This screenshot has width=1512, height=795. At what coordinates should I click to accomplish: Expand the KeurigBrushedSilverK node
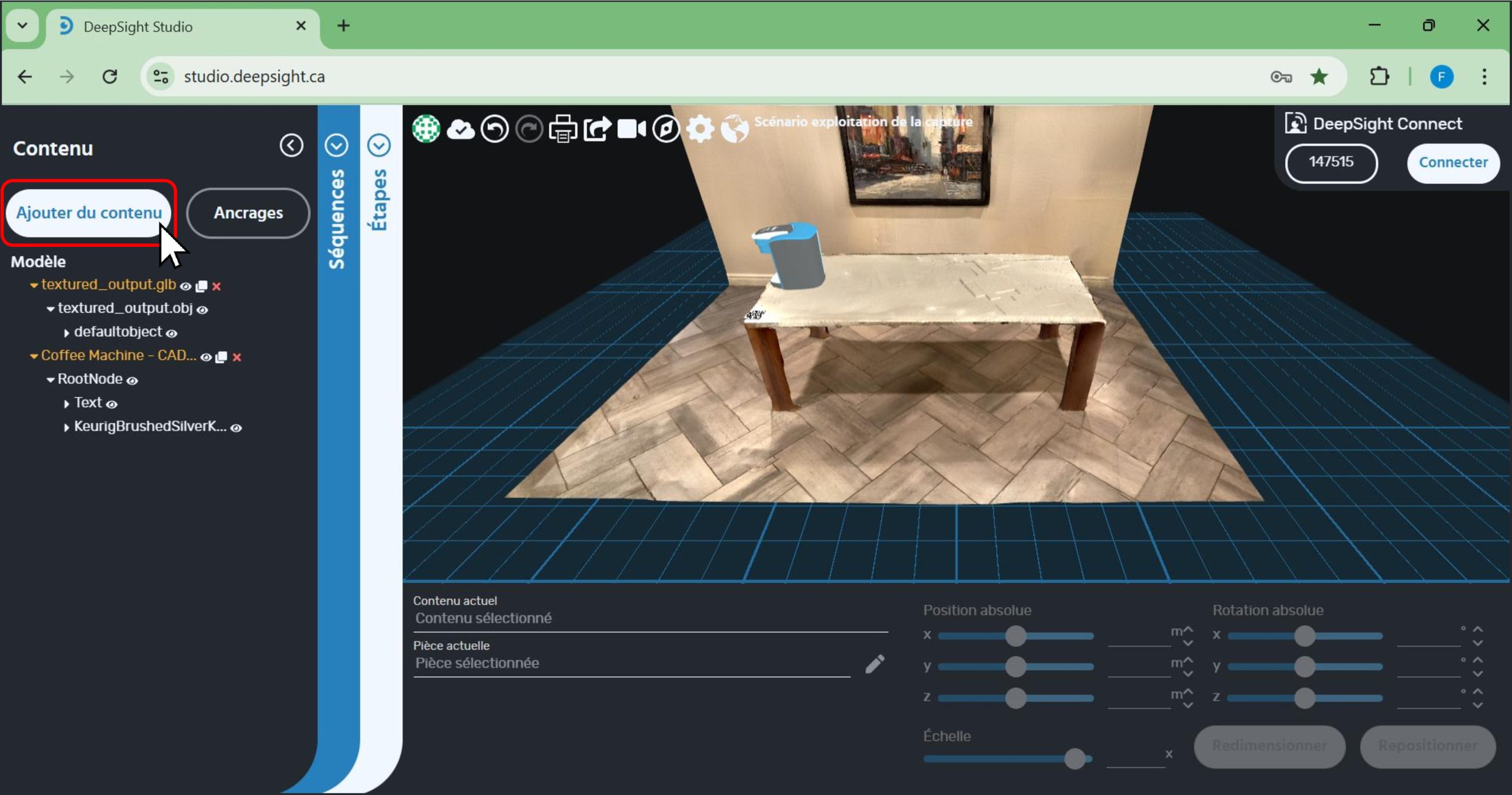pyautogui.click(x=66, y=428)
